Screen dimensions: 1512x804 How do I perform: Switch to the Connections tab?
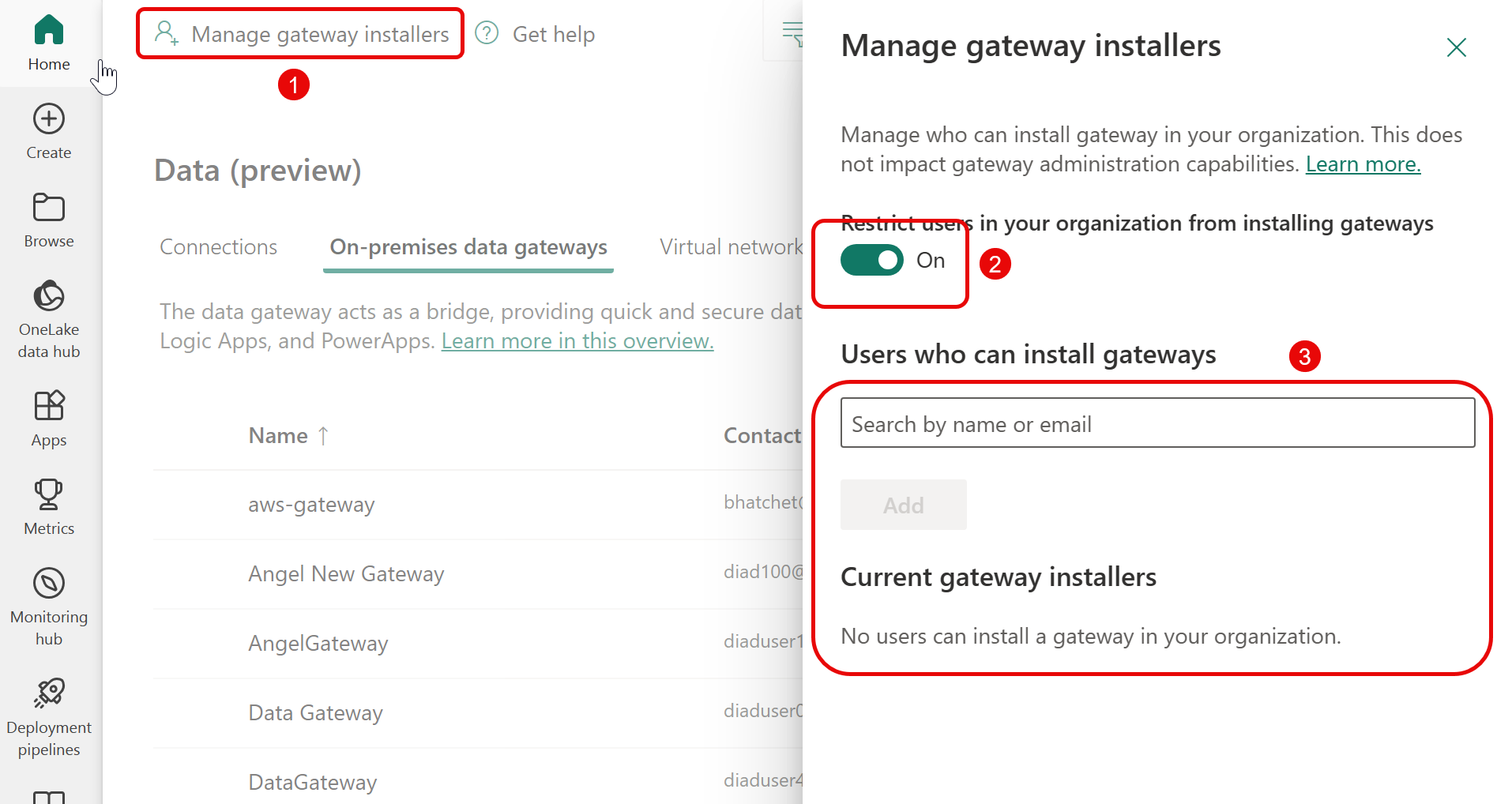pyautogui.click(x=218, y=247)
